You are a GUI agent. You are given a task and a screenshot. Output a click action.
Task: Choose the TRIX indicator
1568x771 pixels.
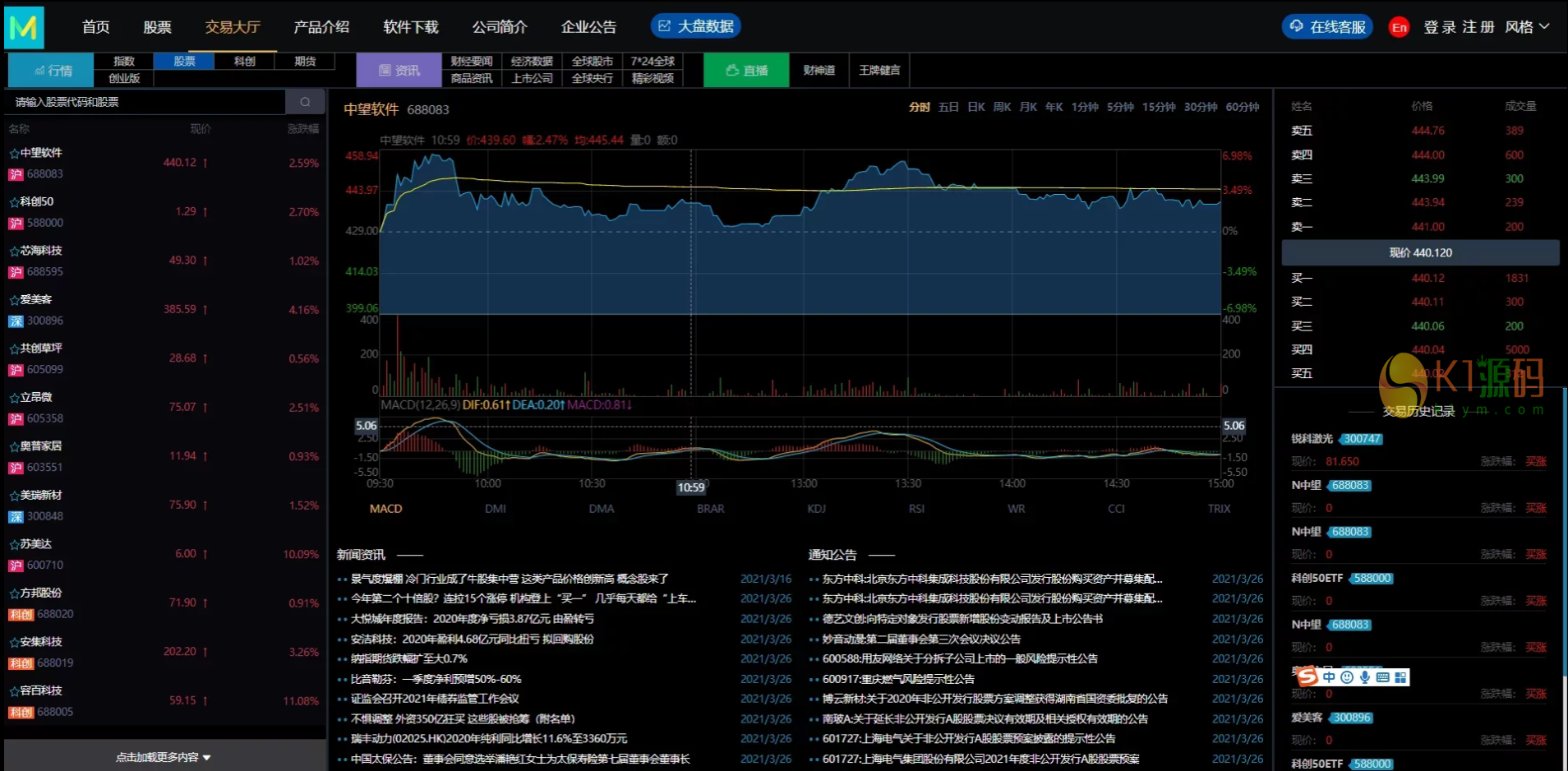click(1219, 509)
